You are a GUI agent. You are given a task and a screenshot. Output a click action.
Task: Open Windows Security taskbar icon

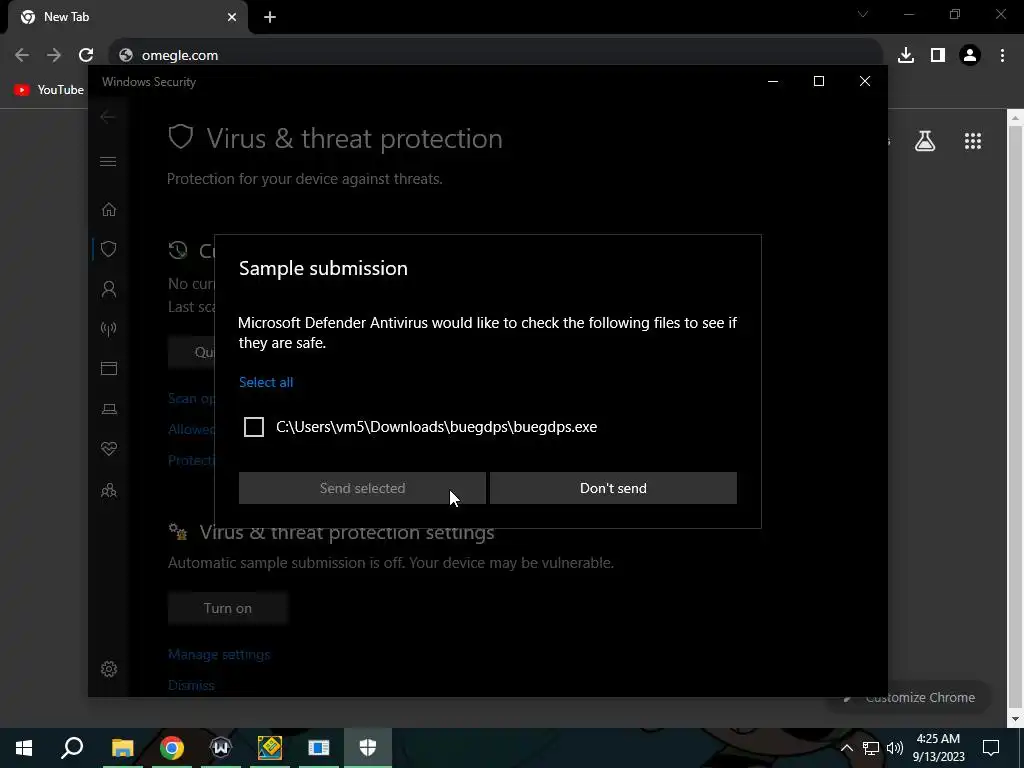(368, 748)
